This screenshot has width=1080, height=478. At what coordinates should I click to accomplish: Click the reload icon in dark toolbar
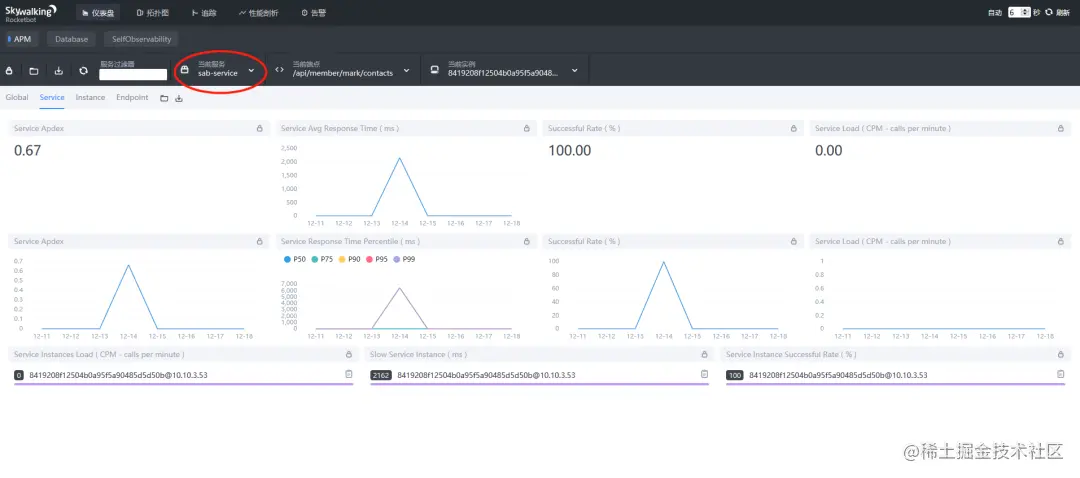[83, 70]
